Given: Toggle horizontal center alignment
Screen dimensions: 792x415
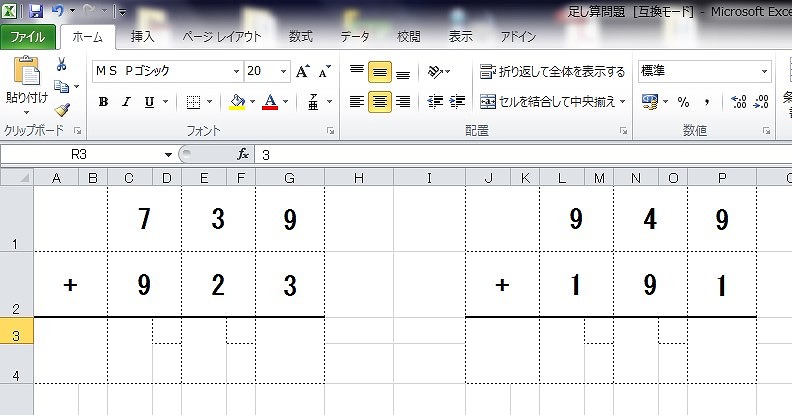Looking at the screenshot, I should tap(380, 102).
